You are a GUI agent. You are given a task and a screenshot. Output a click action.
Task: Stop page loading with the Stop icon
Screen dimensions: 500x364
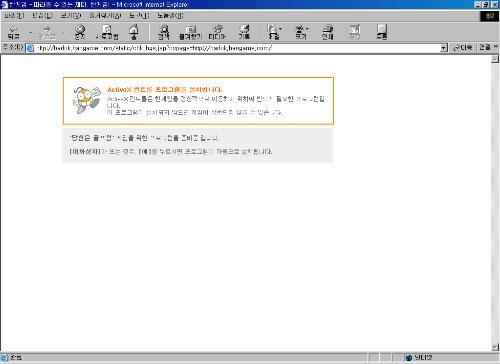click(x=80, y=32)
